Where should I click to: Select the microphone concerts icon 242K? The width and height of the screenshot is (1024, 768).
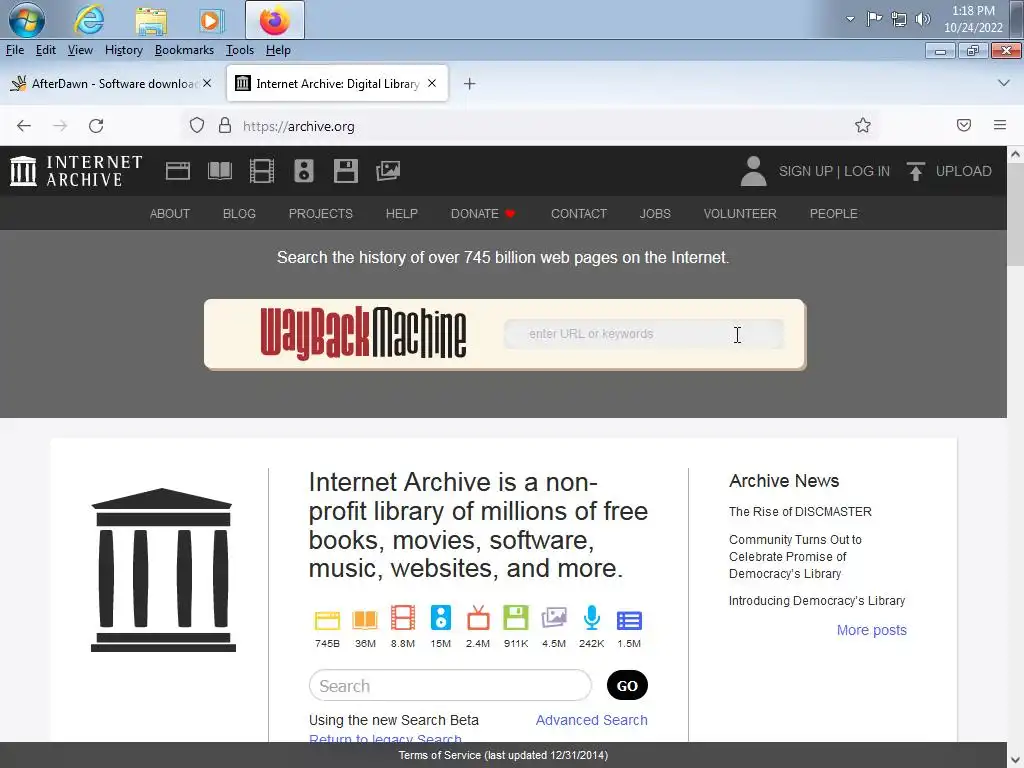coord(592,618)
